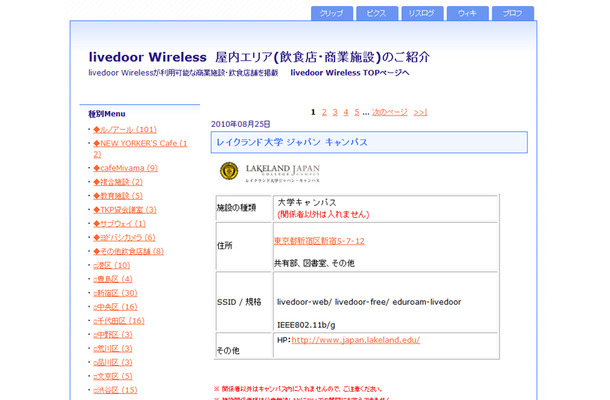Click the 2010年08月25日 post date
This screenshot has width=610, height=400.
click(x=240, y=124)
